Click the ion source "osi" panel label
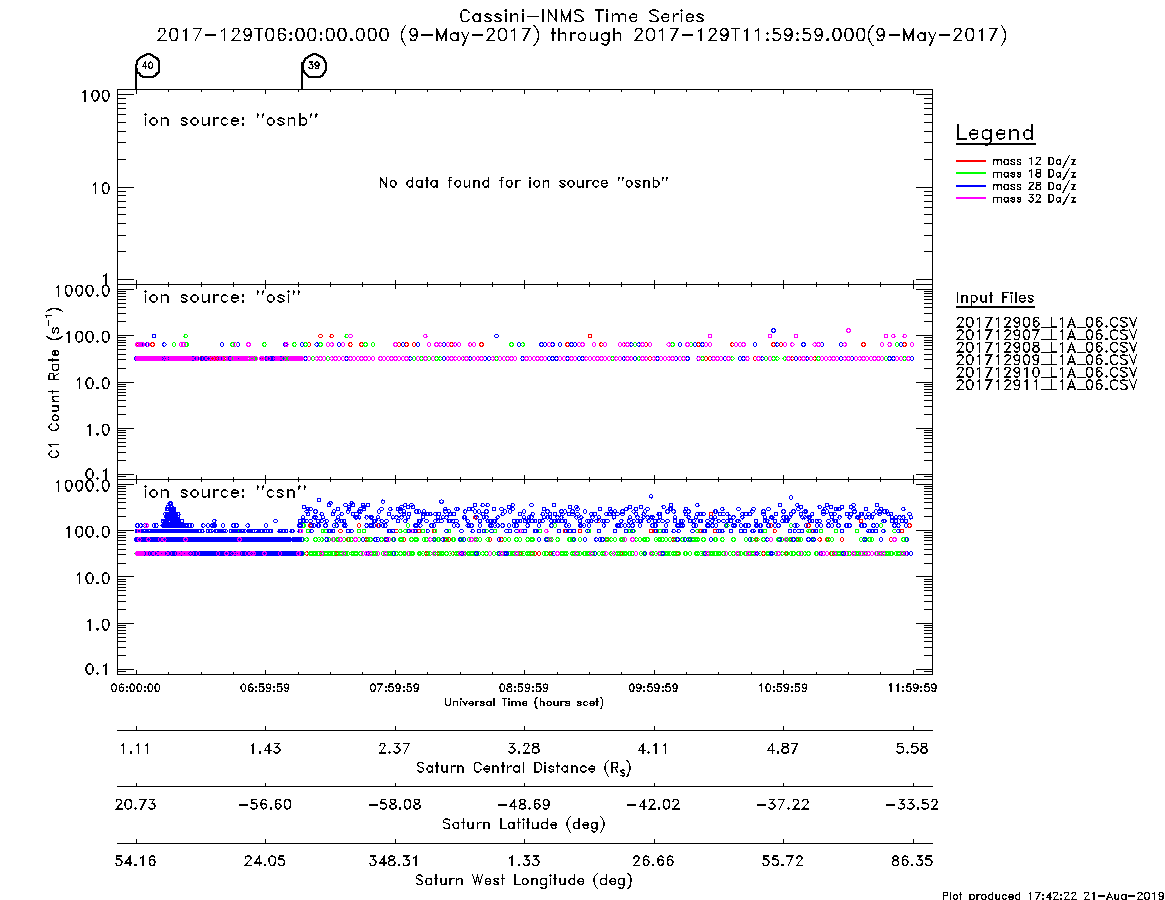Screen dimensions: 1165x900 click(222, 297)
